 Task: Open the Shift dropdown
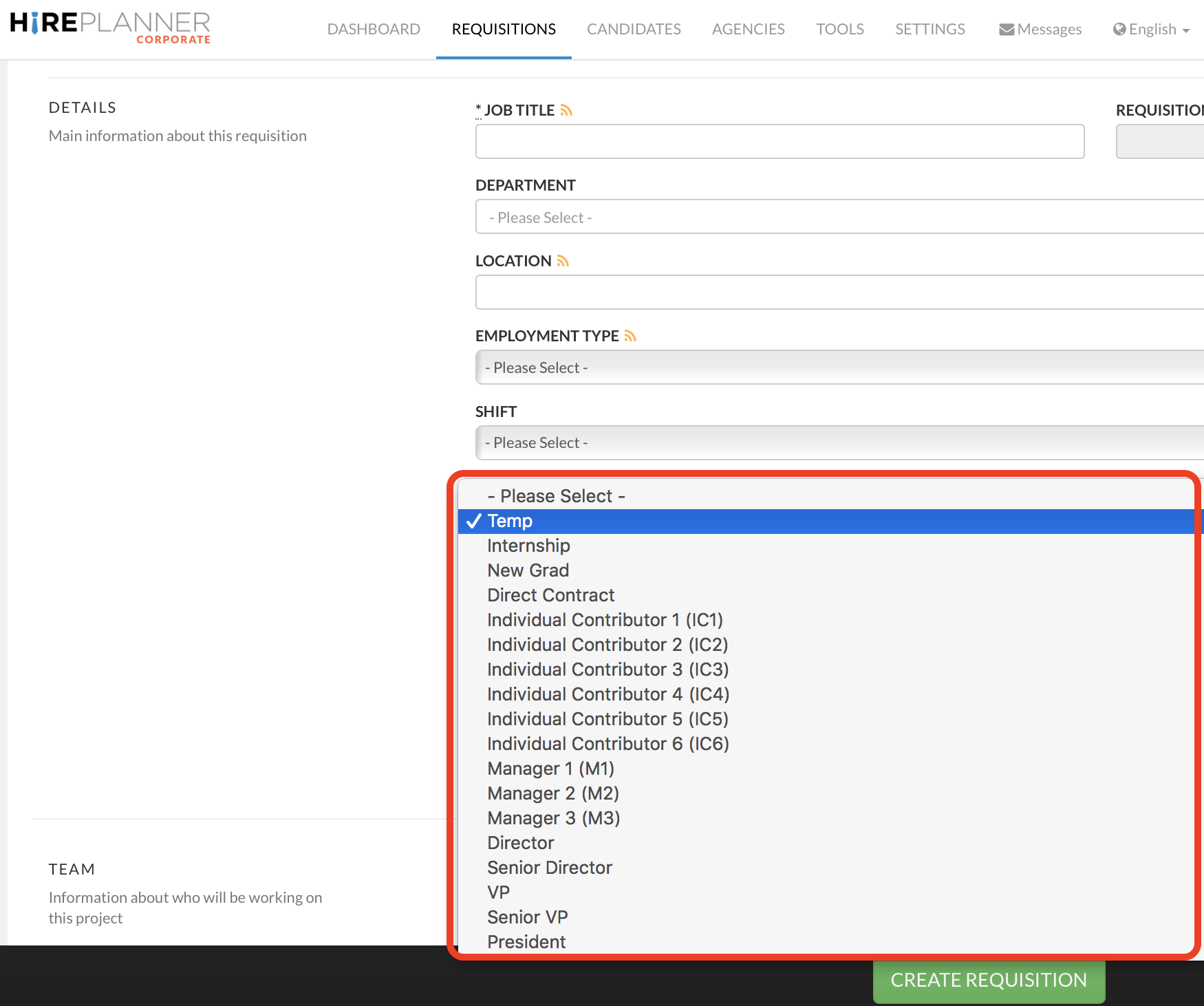[x=839, y=442]
